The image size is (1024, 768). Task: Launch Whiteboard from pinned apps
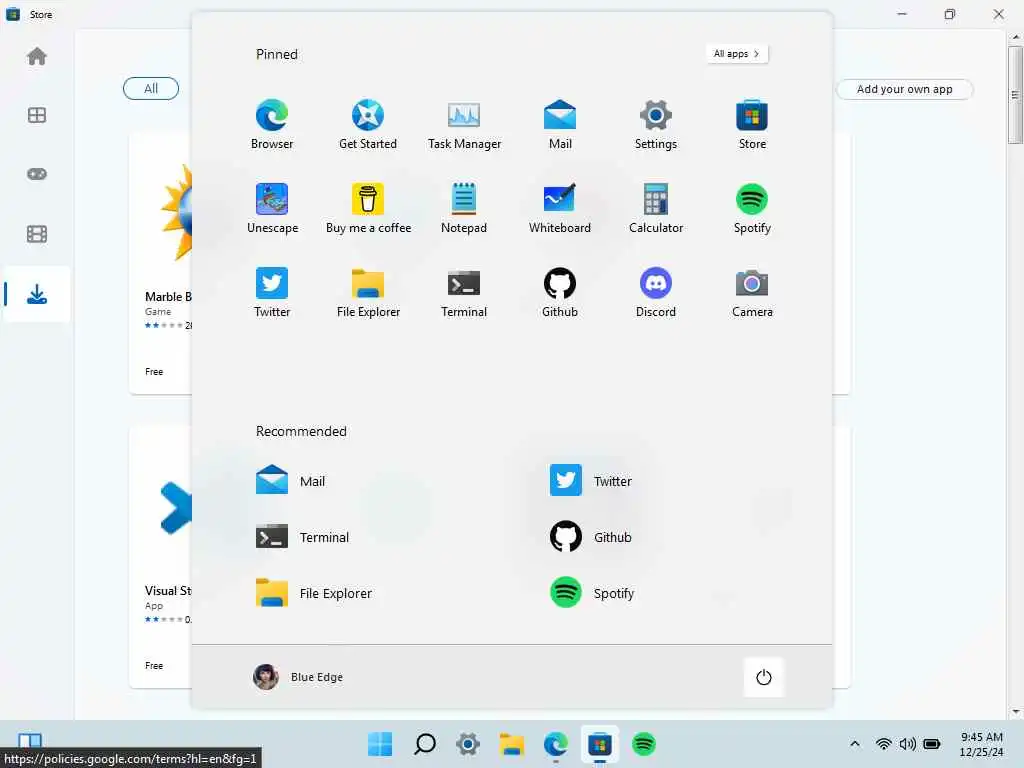(x=560, y=208)
